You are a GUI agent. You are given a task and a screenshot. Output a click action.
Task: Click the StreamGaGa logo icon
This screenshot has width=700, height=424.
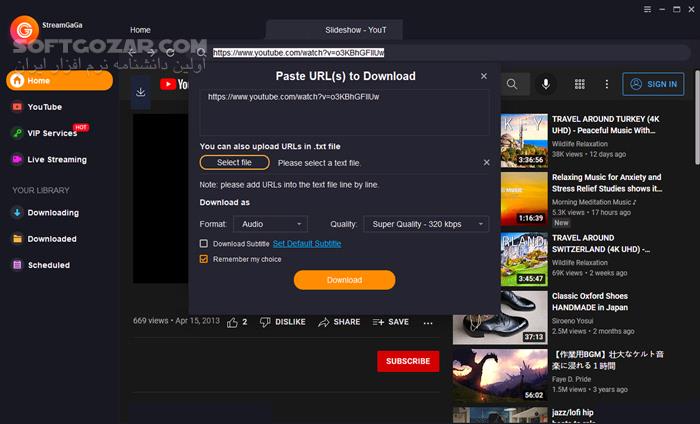pos(25,30)
